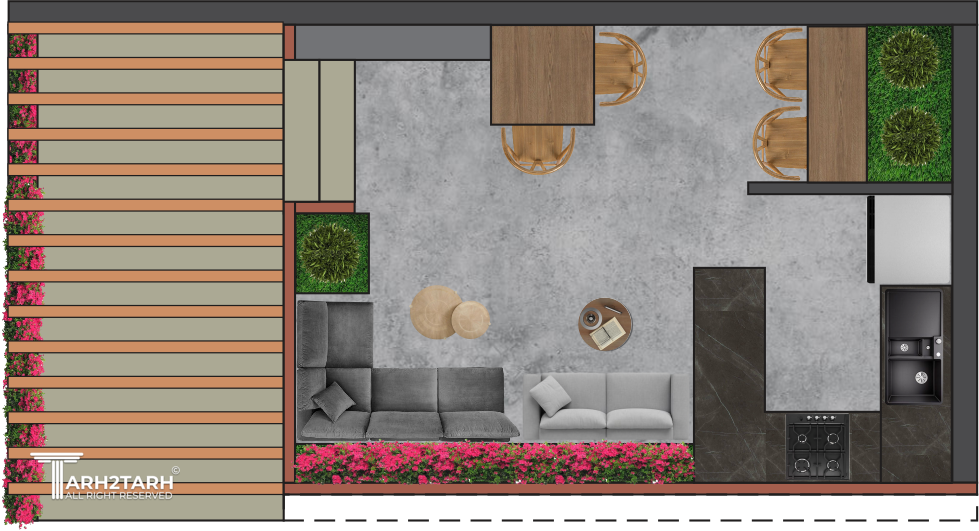This screenshot has width=979, height=531.
Task: Click the cushion on the light gray sofa
Action: pyautogui.click(x=549, y=397)
